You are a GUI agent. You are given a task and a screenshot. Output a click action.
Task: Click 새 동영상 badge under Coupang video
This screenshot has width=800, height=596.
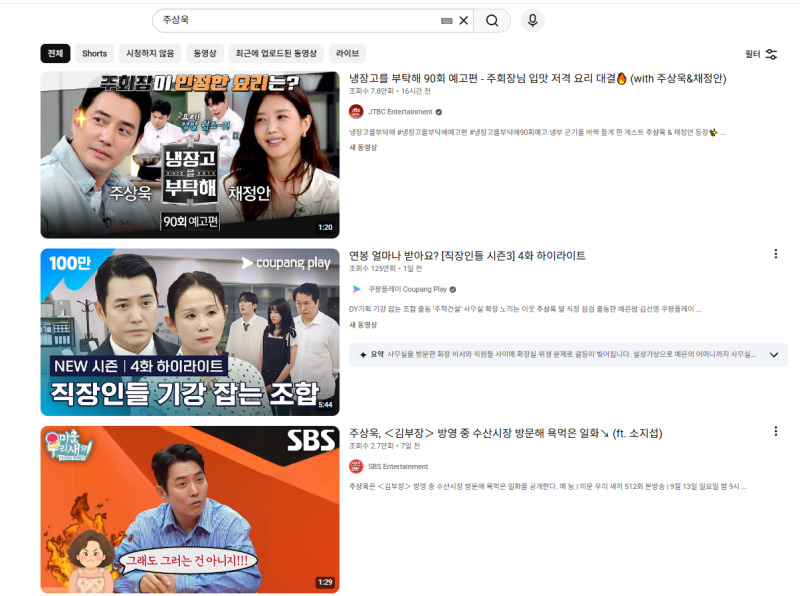[363, 325]
